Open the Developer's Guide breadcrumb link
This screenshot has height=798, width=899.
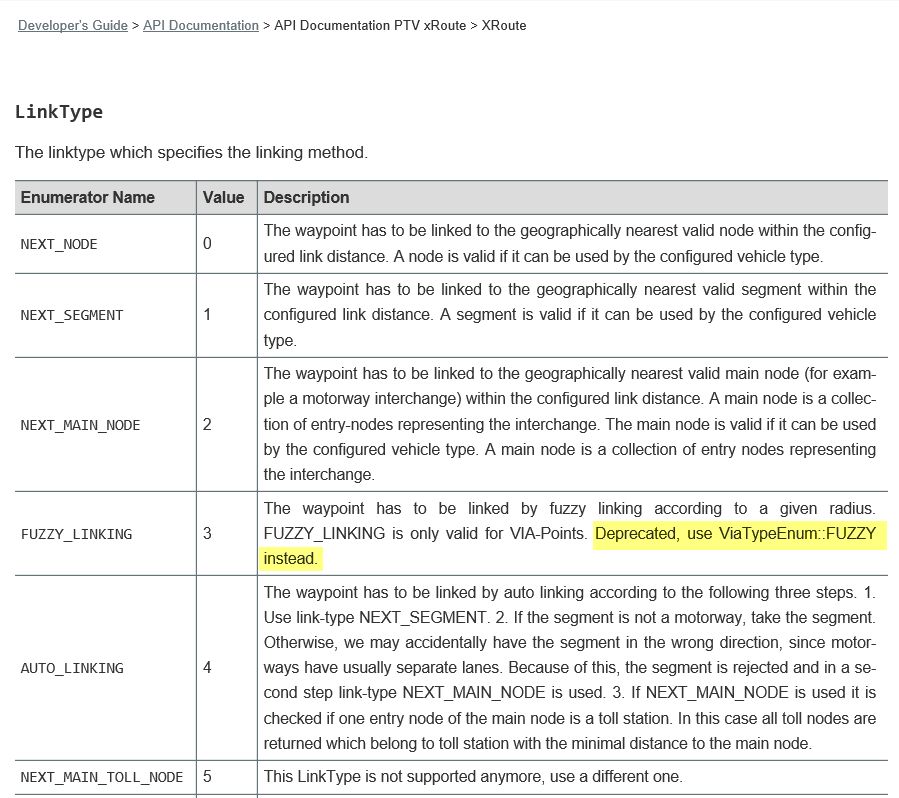coord(72,25)
